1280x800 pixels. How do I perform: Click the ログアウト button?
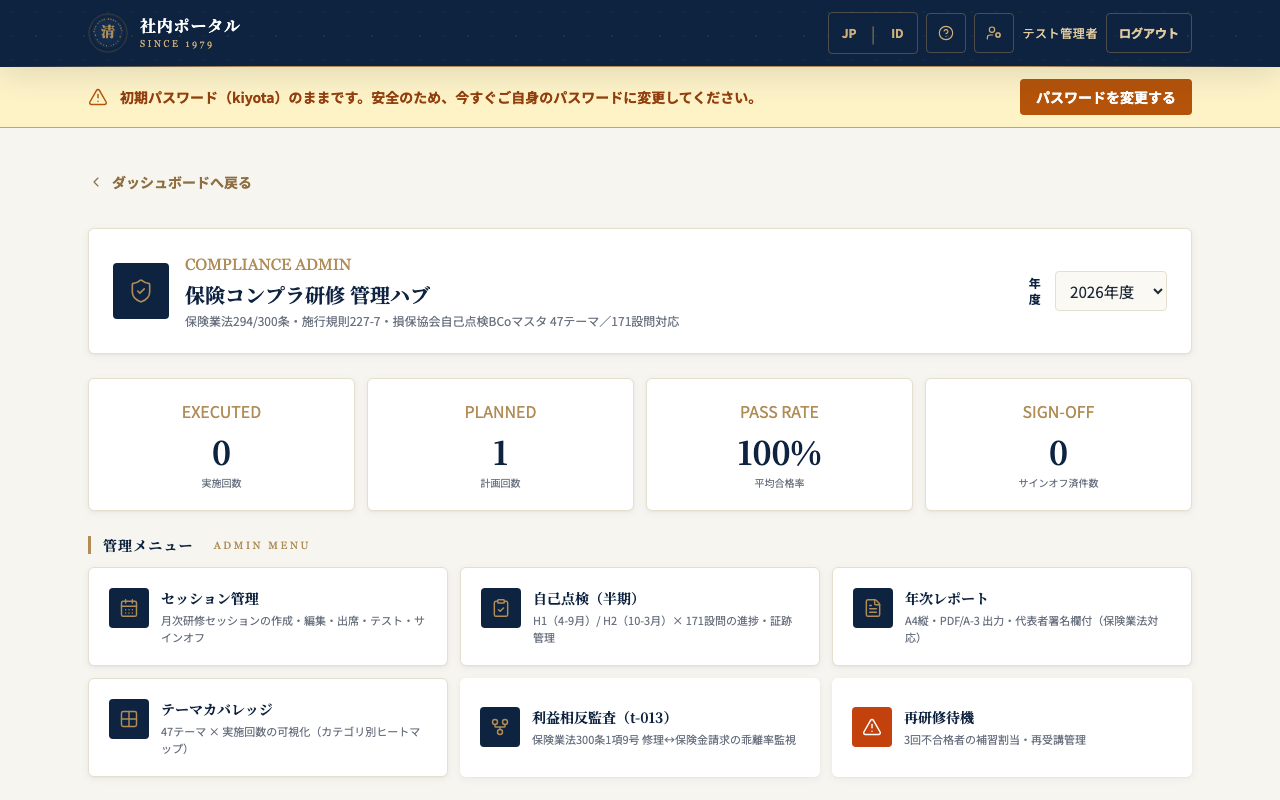[1149, 33]
